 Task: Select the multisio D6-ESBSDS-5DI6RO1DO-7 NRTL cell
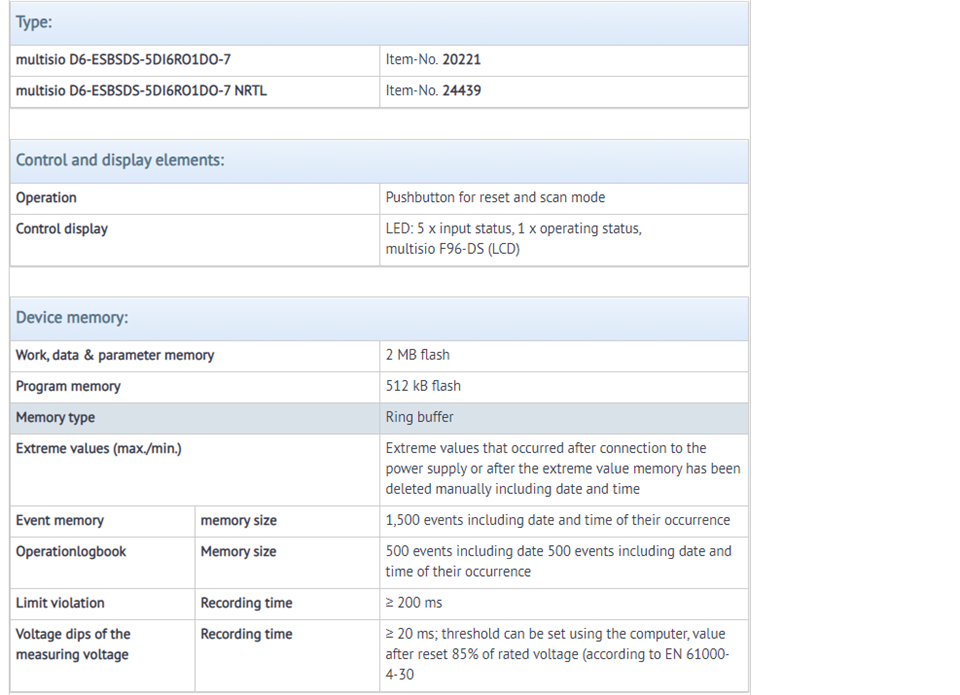click(195, 91)
